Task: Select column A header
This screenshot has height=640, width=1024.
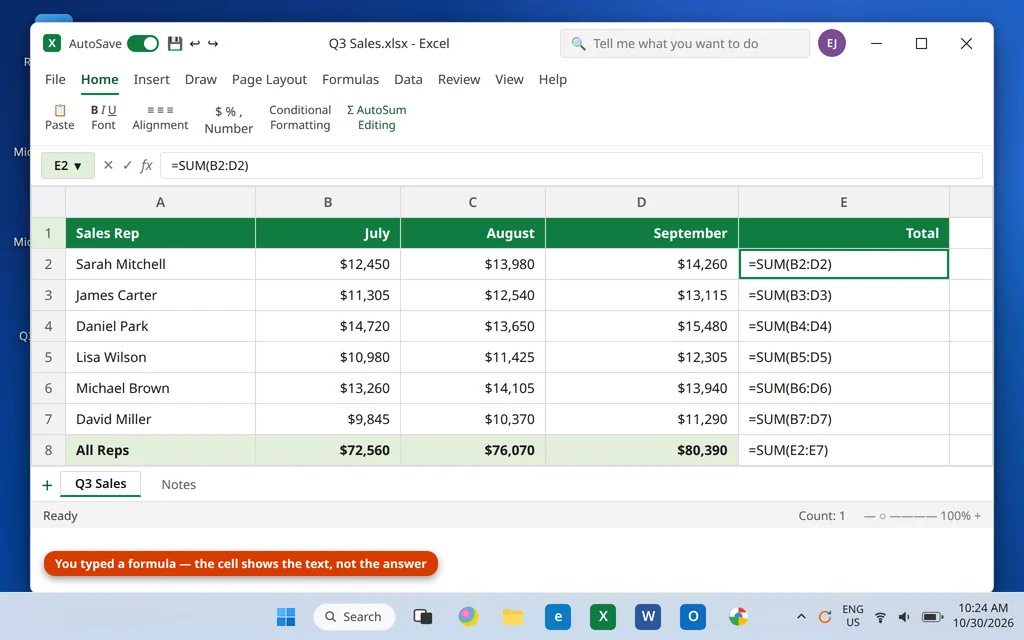Action: [160, 202]
